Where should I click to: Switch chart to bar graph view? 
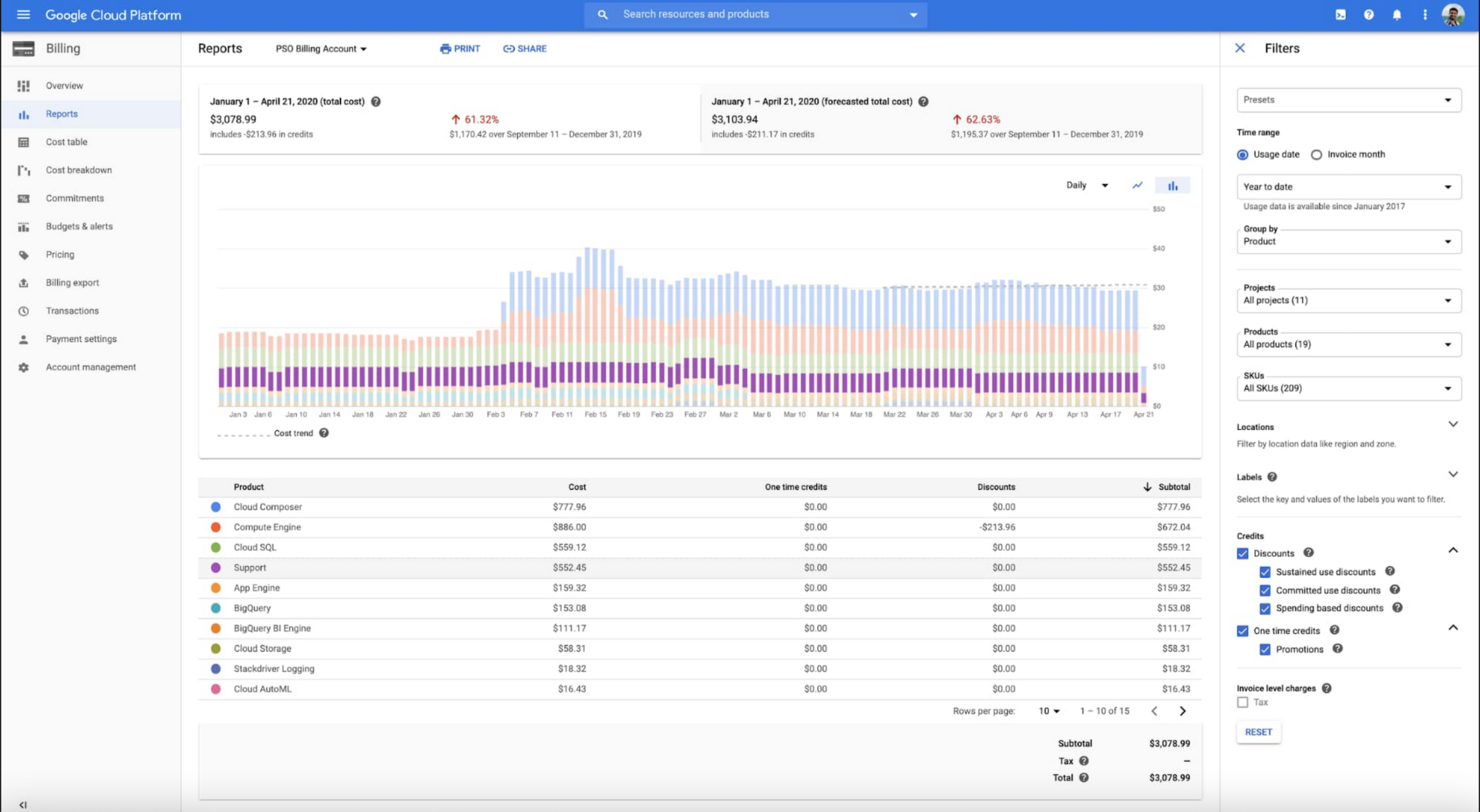point(1172,186)
